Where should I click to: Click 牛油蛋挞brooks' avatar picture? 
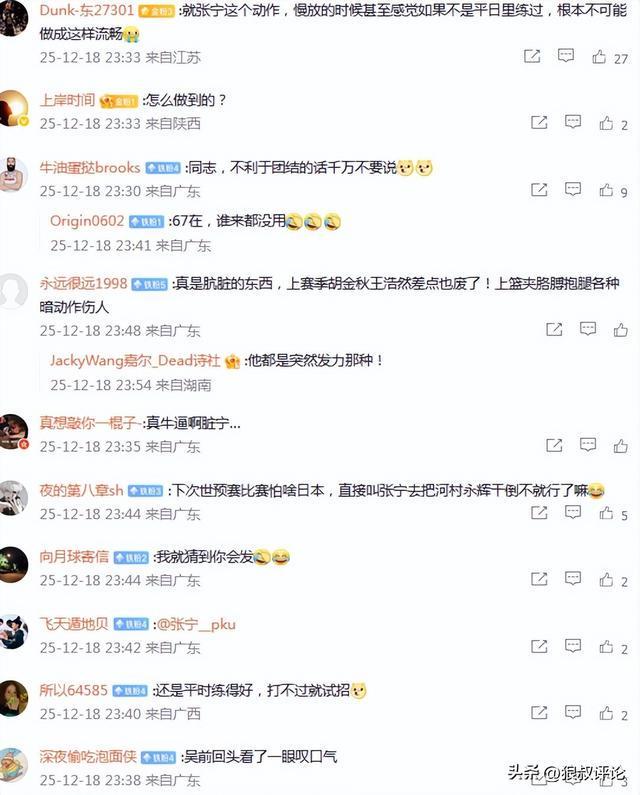point(12,175)
